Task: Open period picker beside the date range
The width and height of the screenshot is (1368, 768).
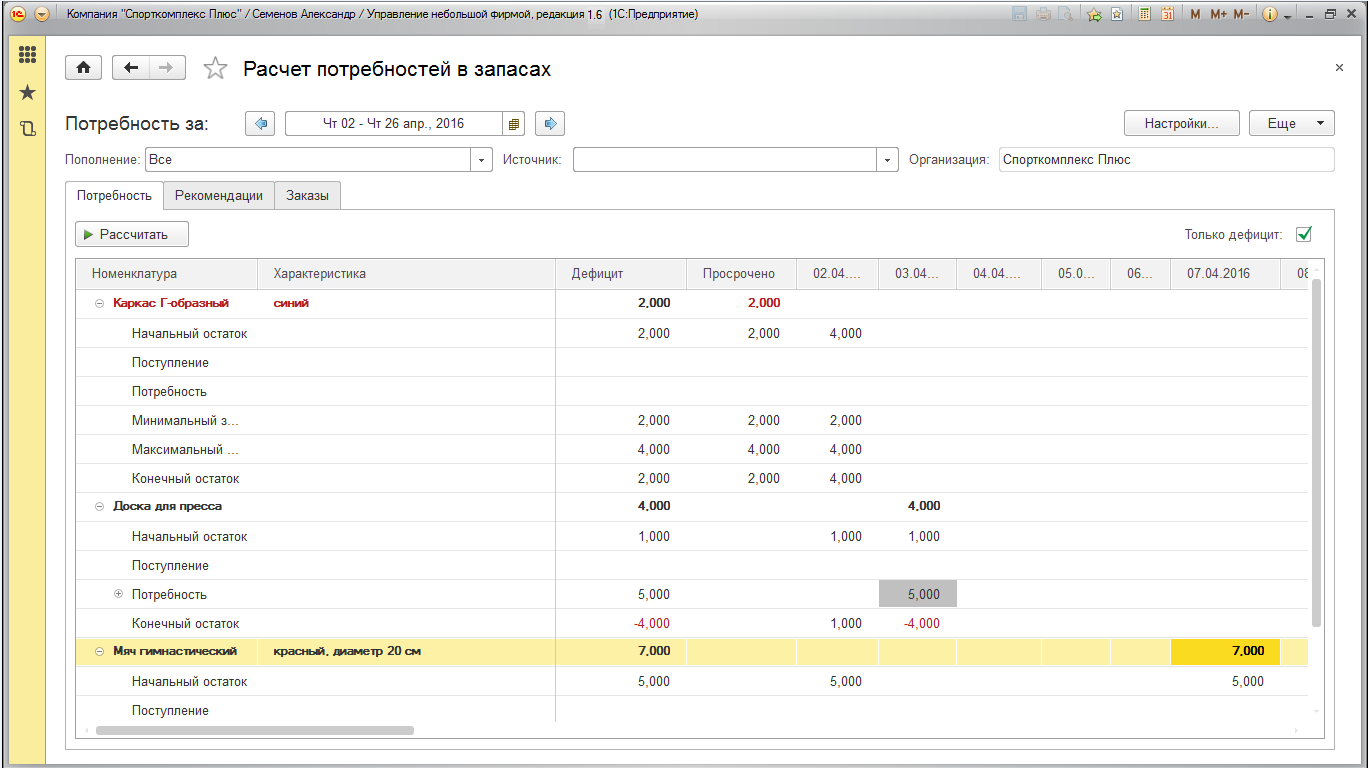Action: 514,124
